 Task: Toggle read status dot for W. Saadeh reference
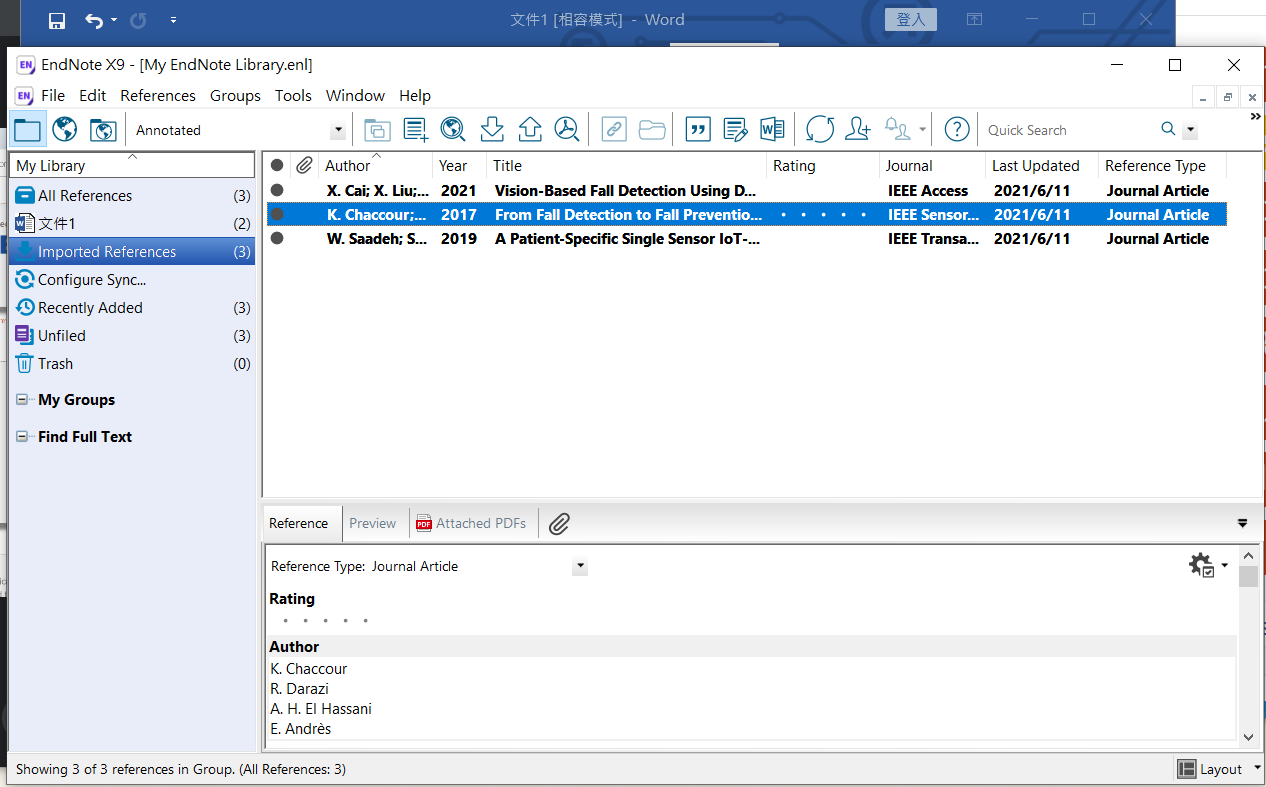(277, 238)
